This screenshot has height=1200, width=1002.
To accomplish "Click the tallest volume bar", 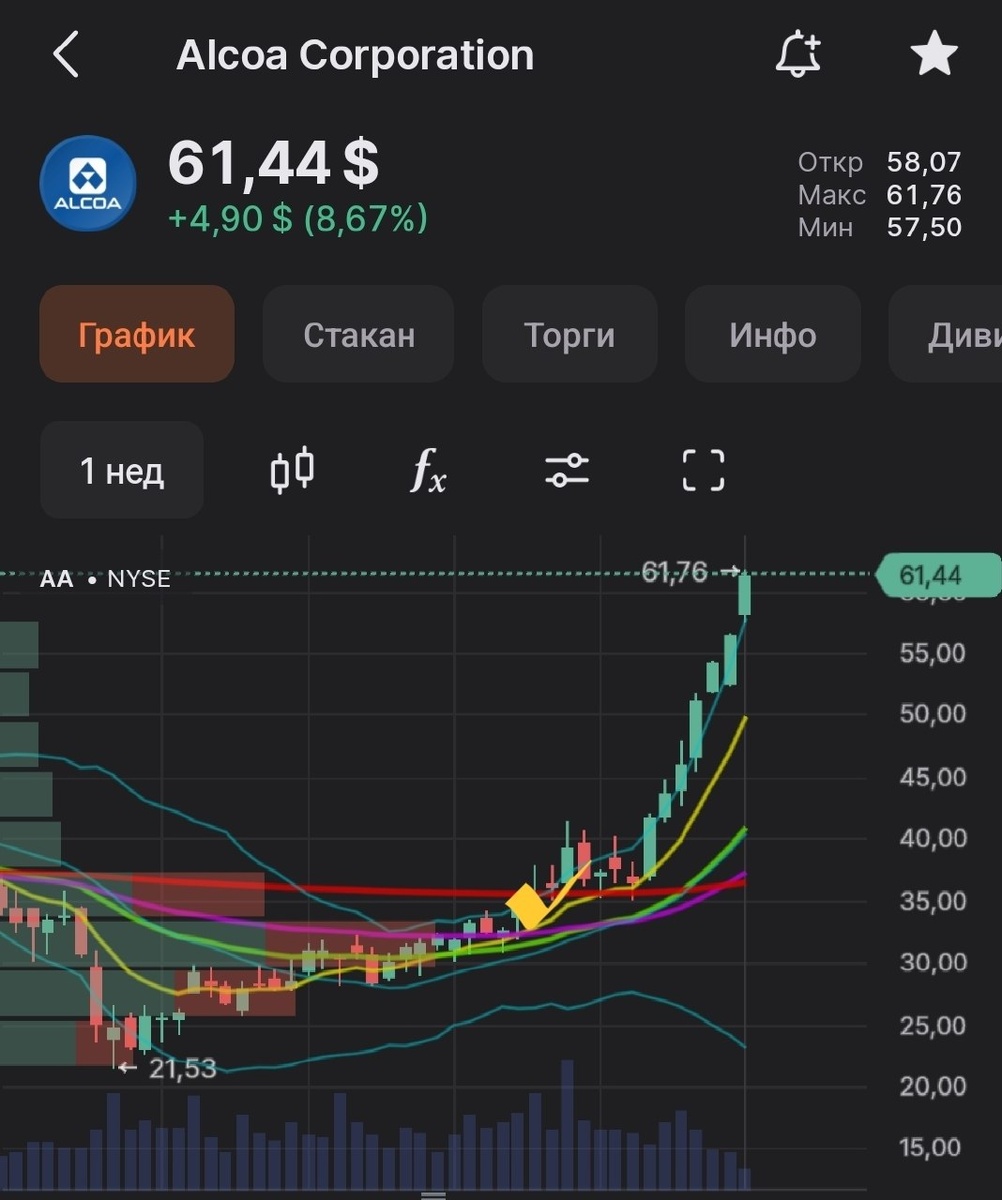I will (567, 1123).
